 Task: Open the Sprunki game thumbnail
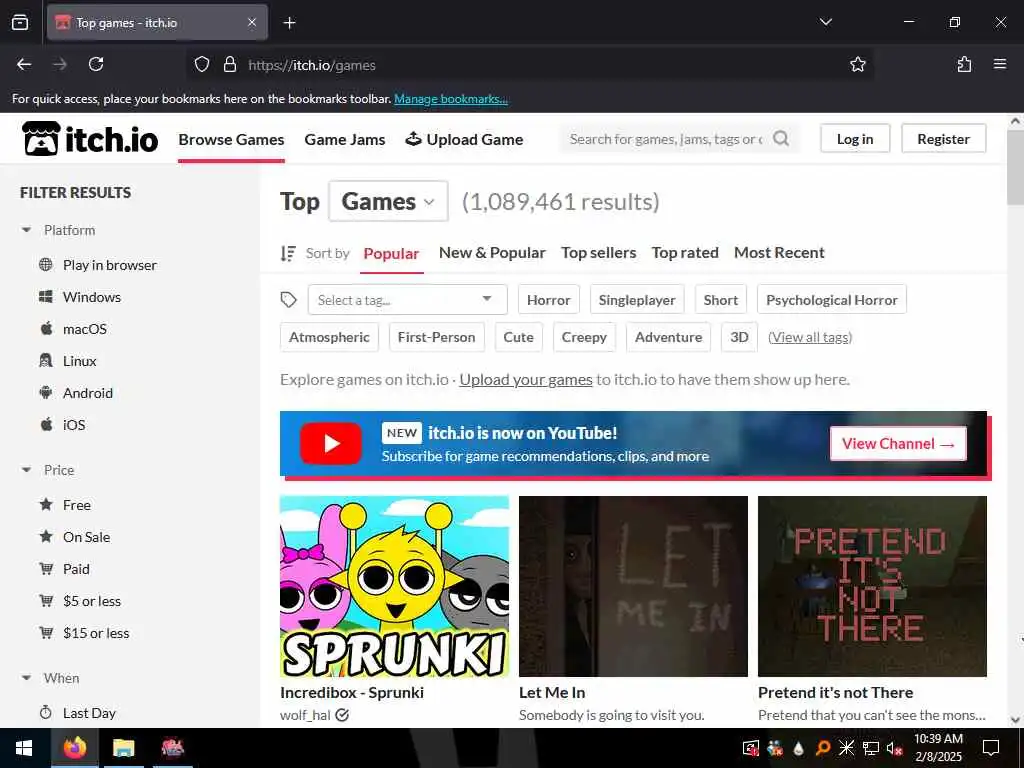click(394, 586)
